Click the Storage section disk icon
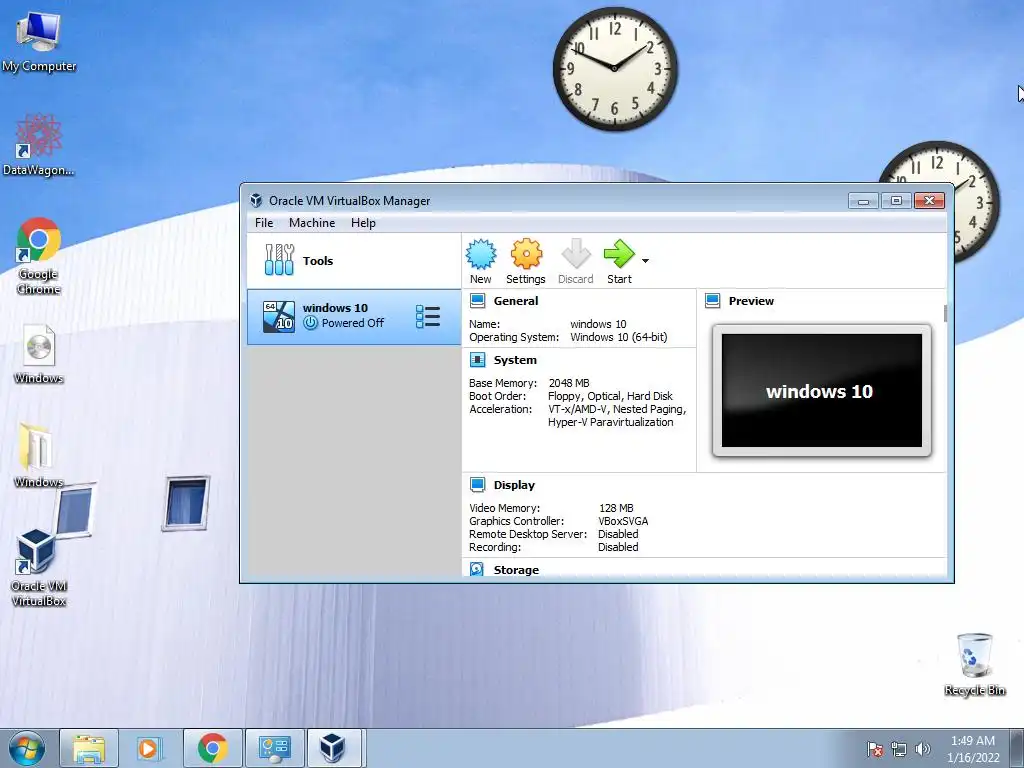1024x768 pixels. point(477,569)
